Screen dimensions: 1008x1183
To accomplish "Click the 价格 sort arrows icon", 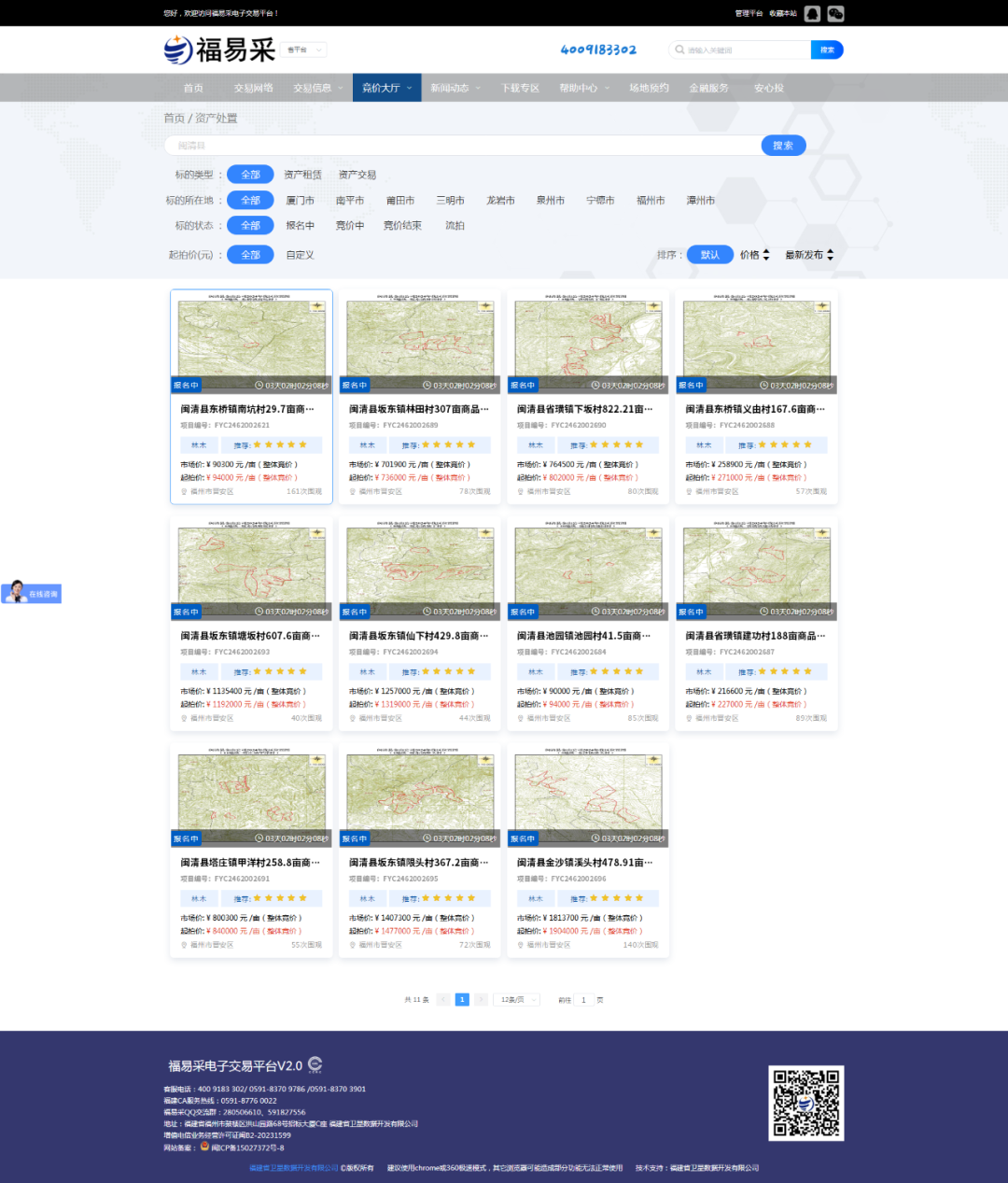I will click(x=766, y=255).
